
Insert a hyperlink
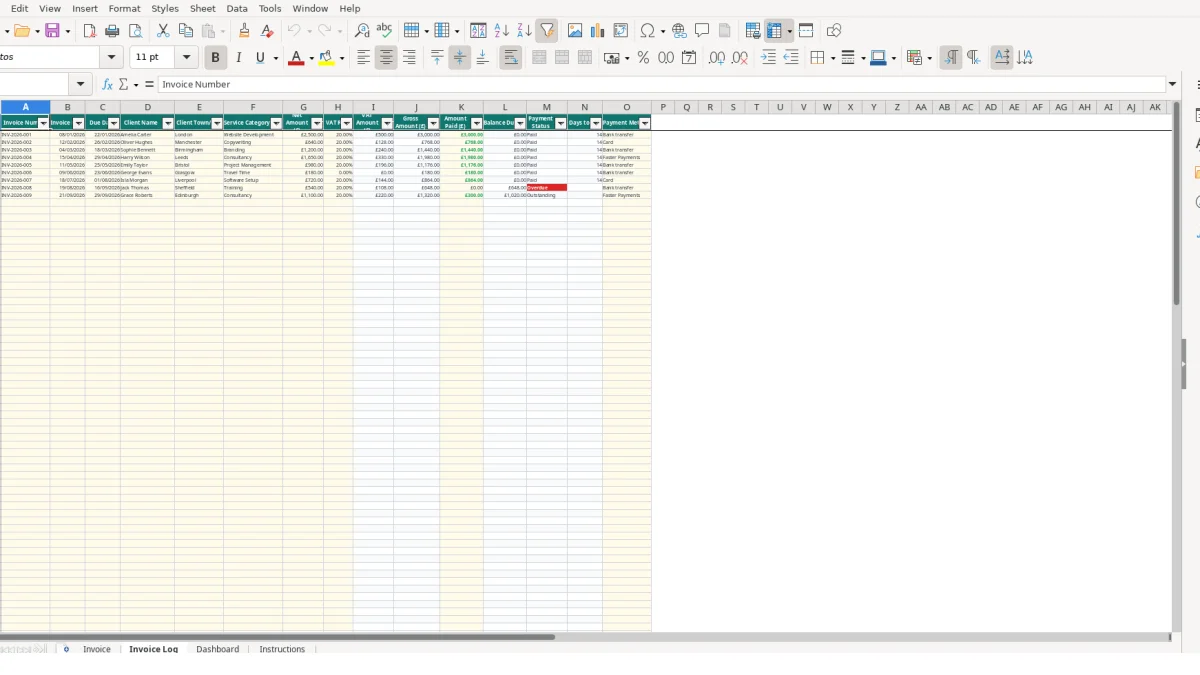pos(679,31)
